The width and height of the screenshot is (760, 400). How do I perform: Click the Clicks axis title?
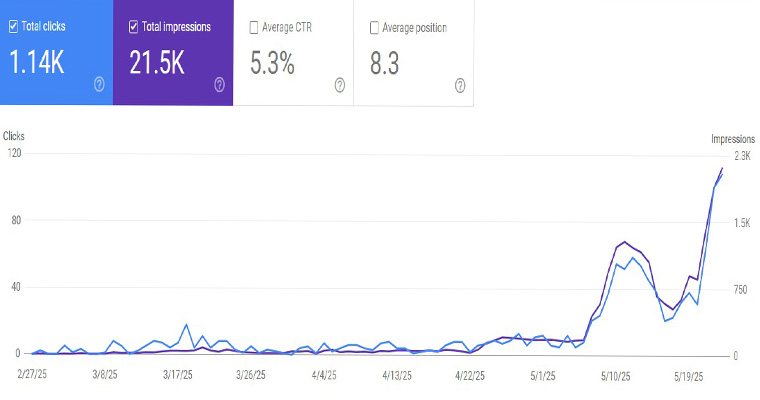(14, 135)
